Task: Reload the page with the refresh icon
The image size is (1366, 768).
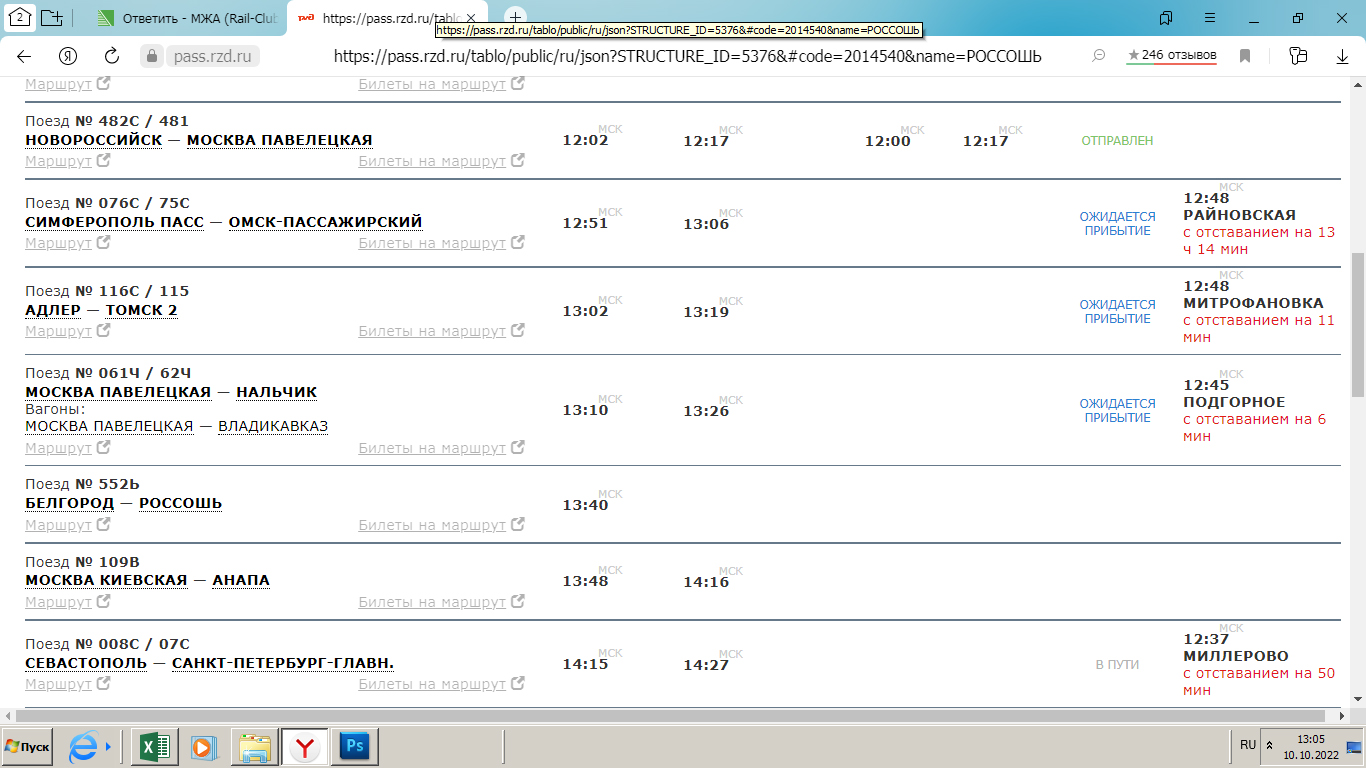Action: (112, 57)
